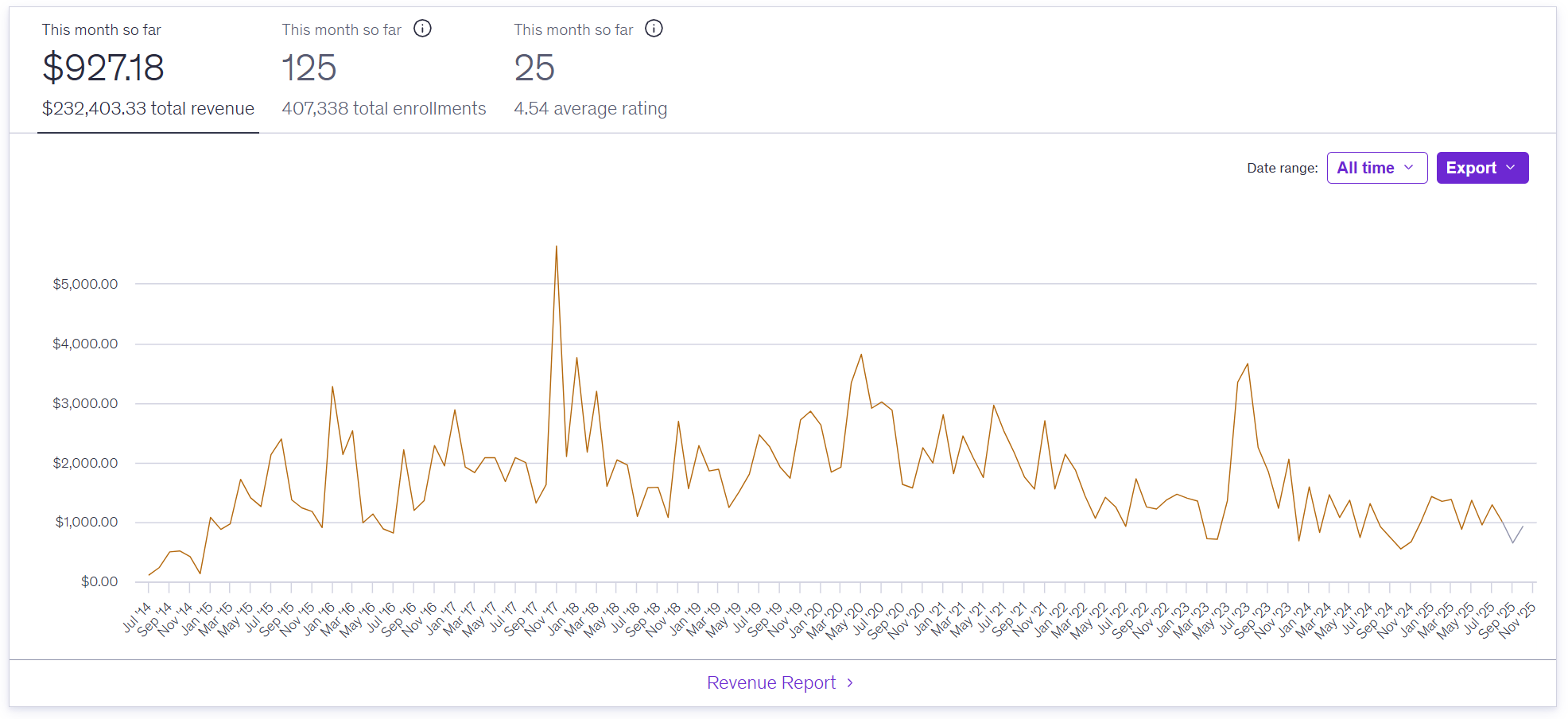Open the All time date range dropdown
This screenshot has width=1568, height=719.
1376,168
